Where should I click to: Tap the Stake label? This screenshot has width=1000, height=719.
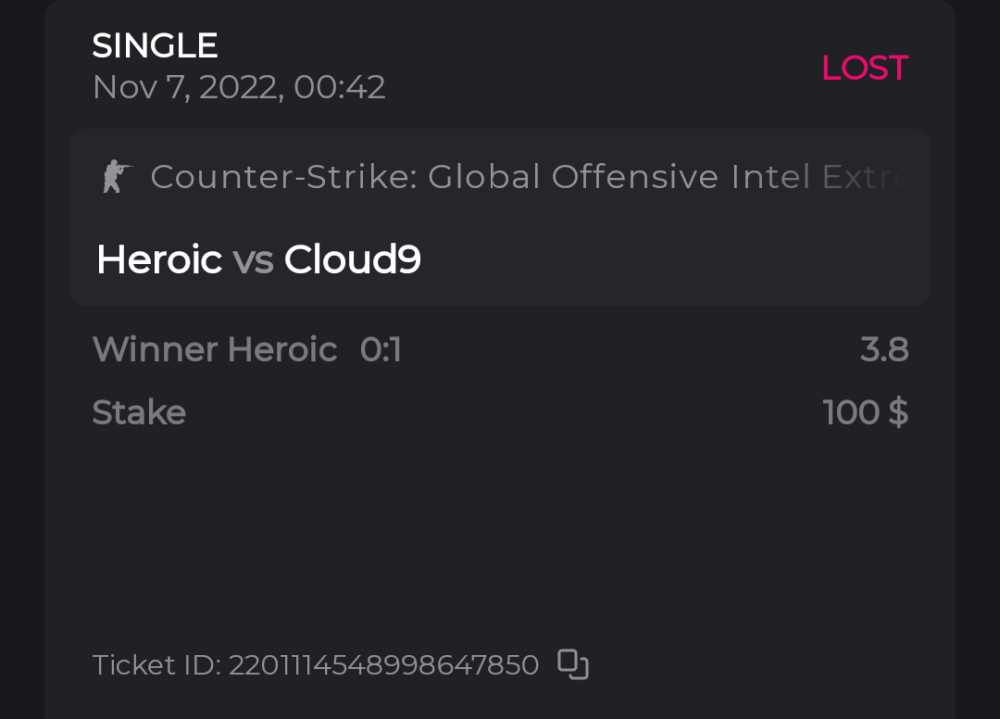[139, 412]
